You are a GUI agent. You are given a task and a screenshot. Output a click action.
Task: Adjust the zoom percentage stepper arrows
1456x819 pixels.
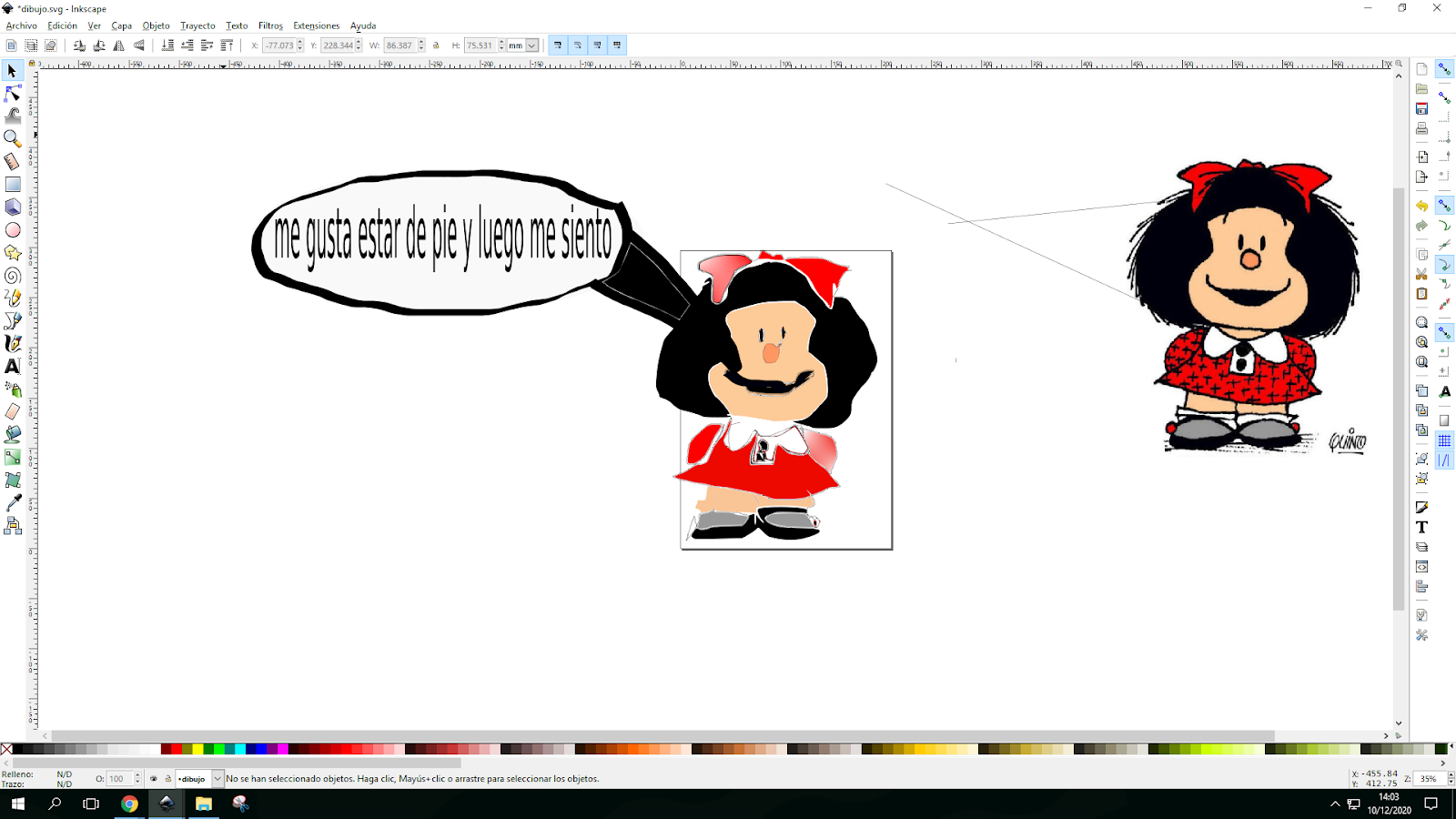point(1451,779)
